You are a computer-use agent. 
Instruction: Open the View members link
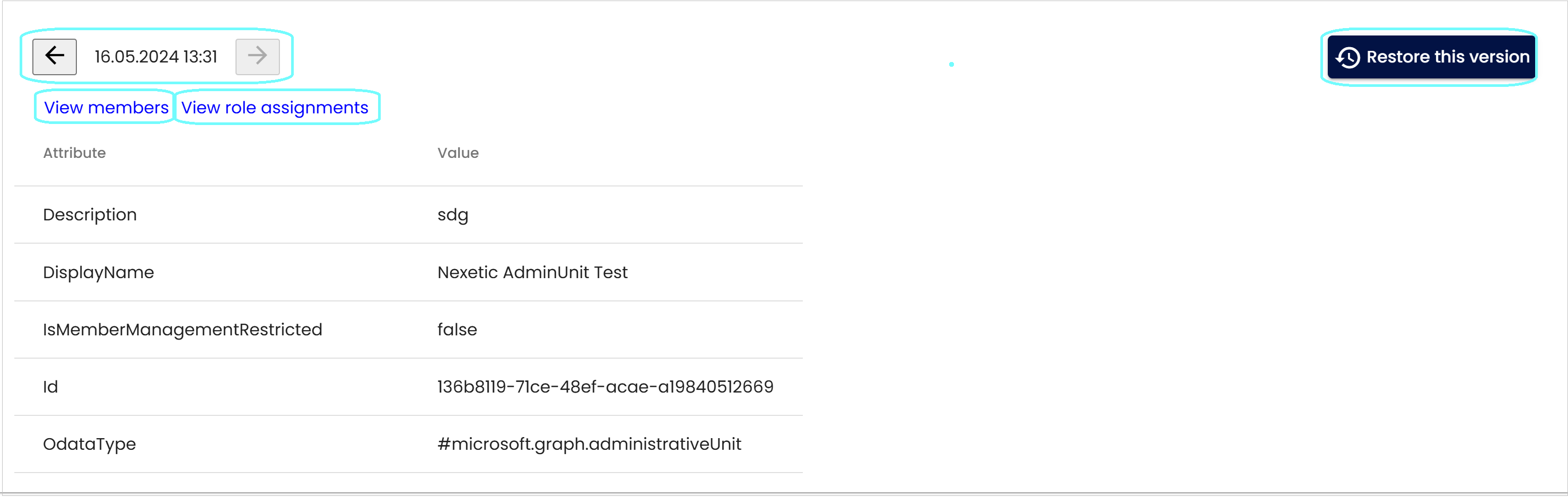106,108
